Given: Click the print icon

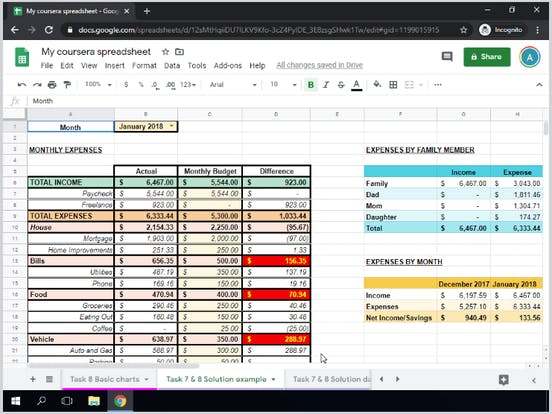Looking at the screenshot, I should pos(52,84).
